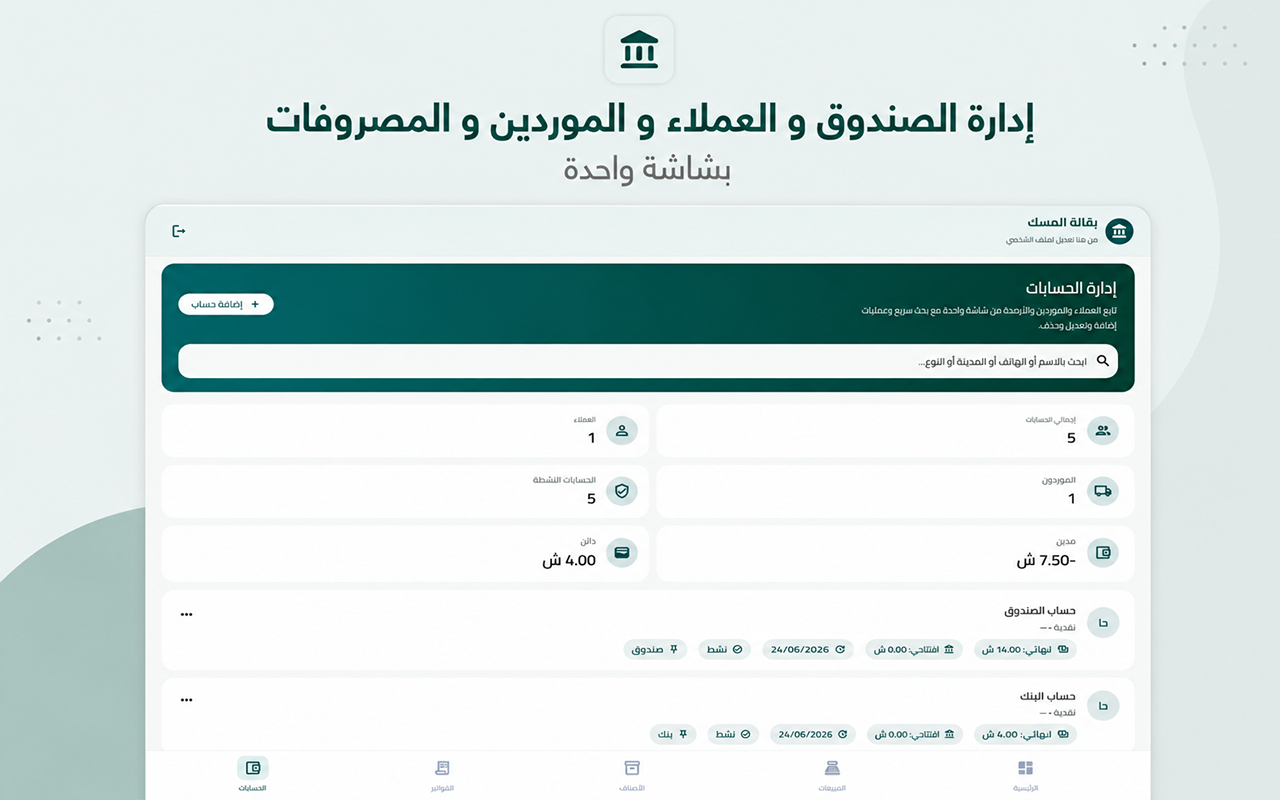This screenshot has width=1280, height=800.
Task: Click the الموردون truck icon
Action: tap(1103, 491)
